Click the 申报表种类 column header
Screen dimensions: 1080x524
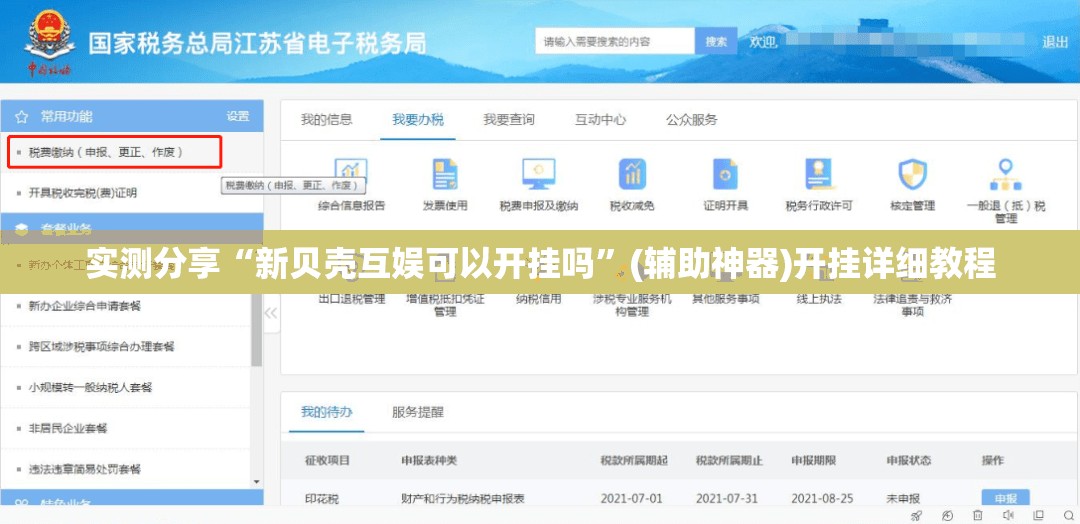pos(428,460)
